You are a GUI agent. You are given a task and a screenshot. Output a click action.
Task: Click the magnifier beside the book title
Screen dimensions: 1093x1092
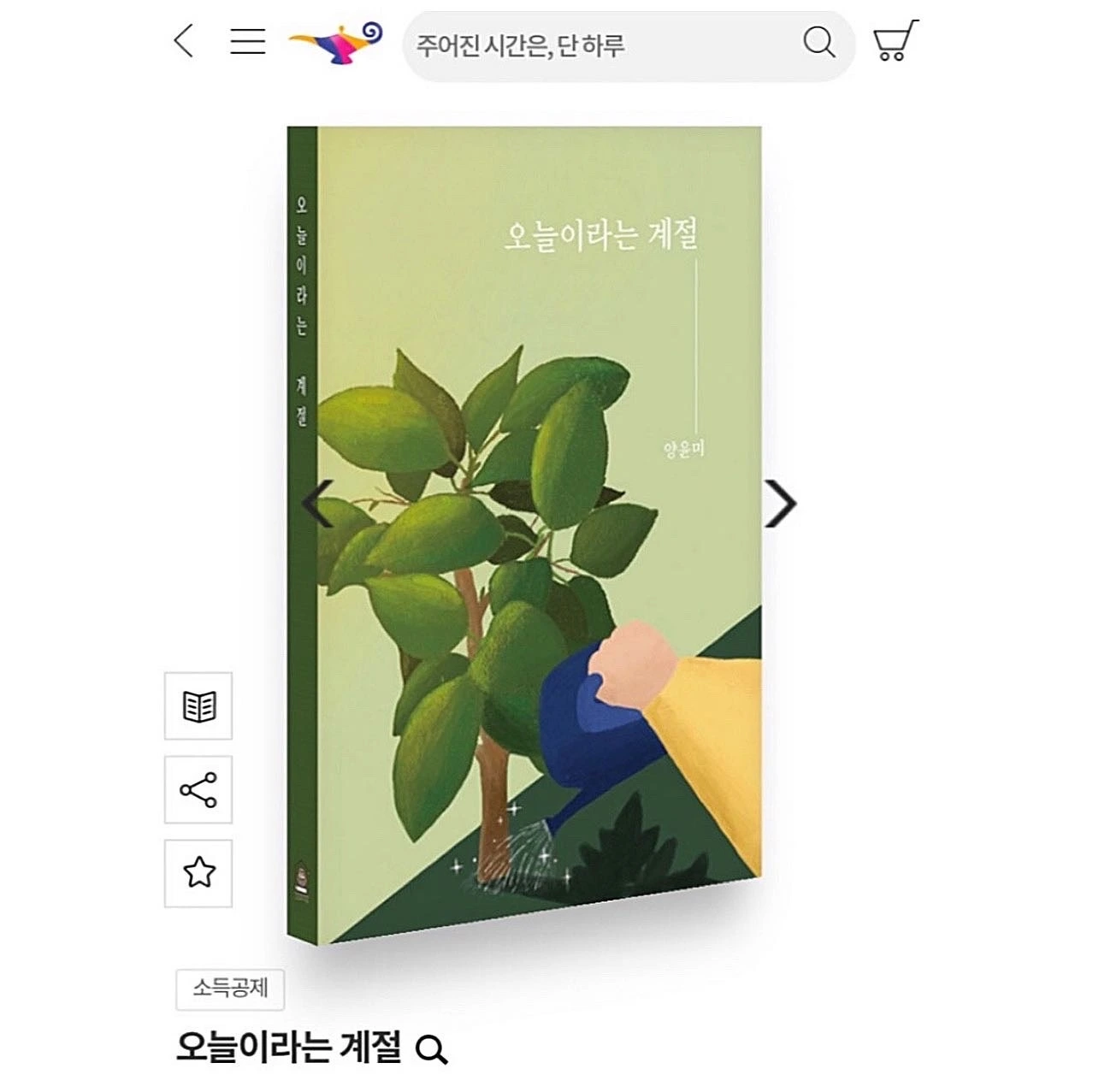tap(431, 1049)
